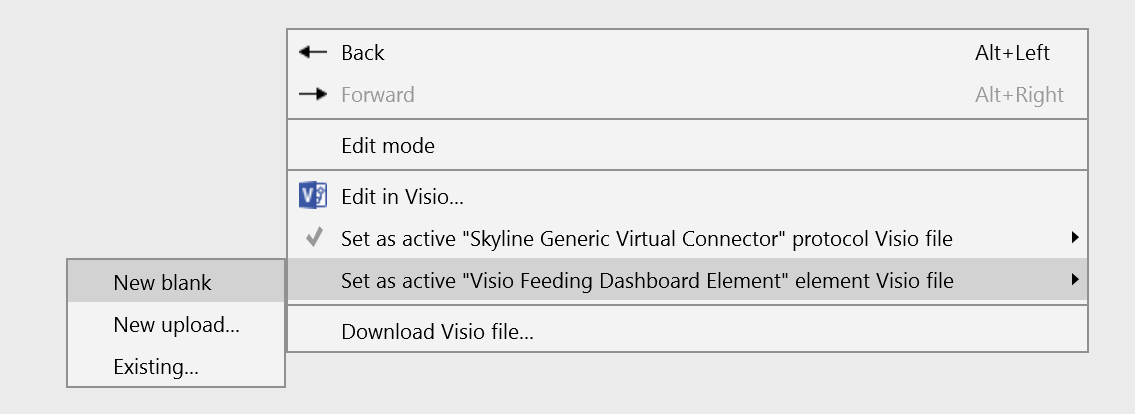The width and height of the screenshot is (1135, 414).
Task: Select the disabled Forward menu entry
Action: 688,94
